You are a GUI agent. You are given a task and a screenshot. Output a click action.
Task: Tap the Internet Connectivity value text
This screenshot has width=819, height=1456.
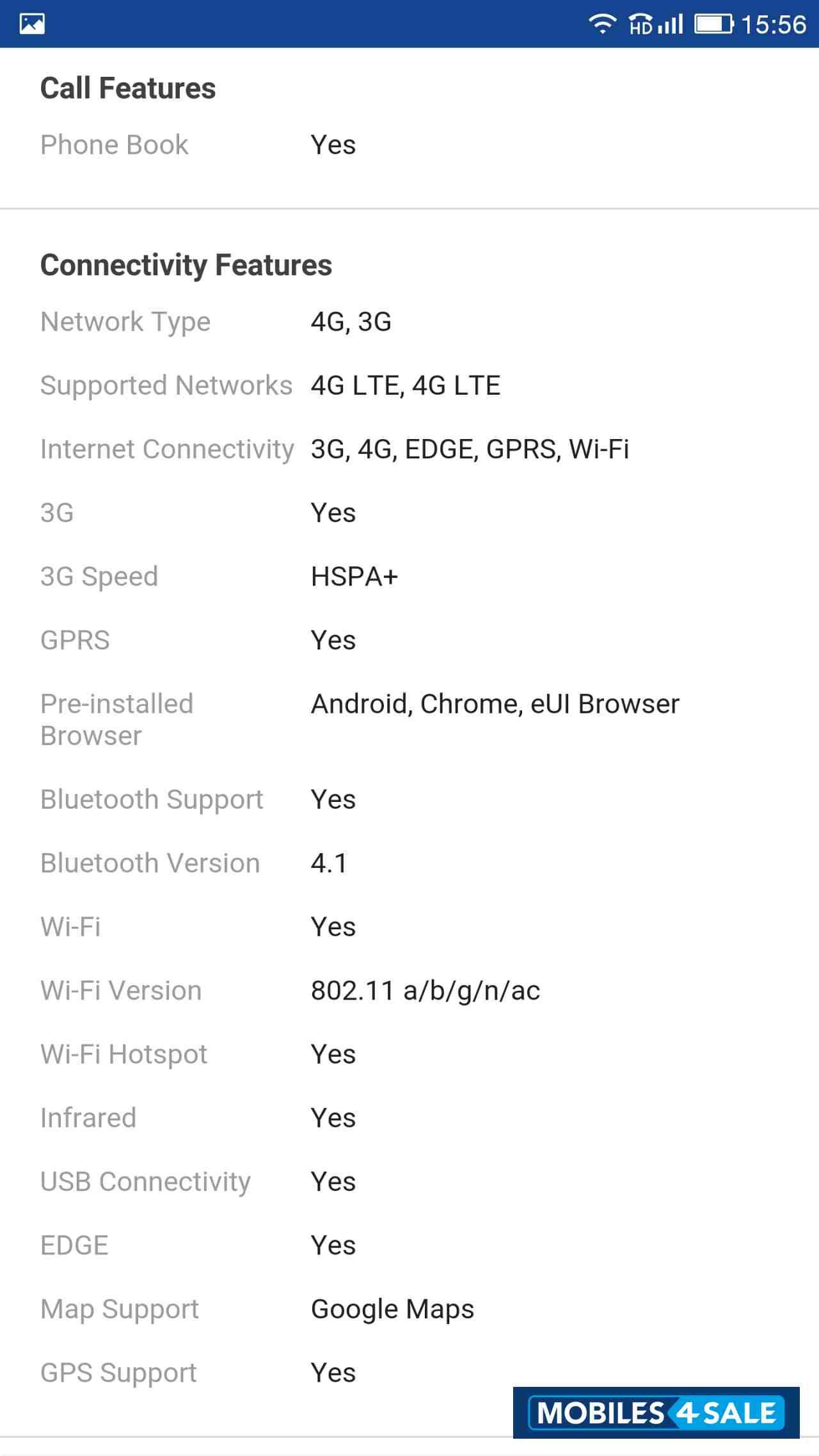[470, 449]
